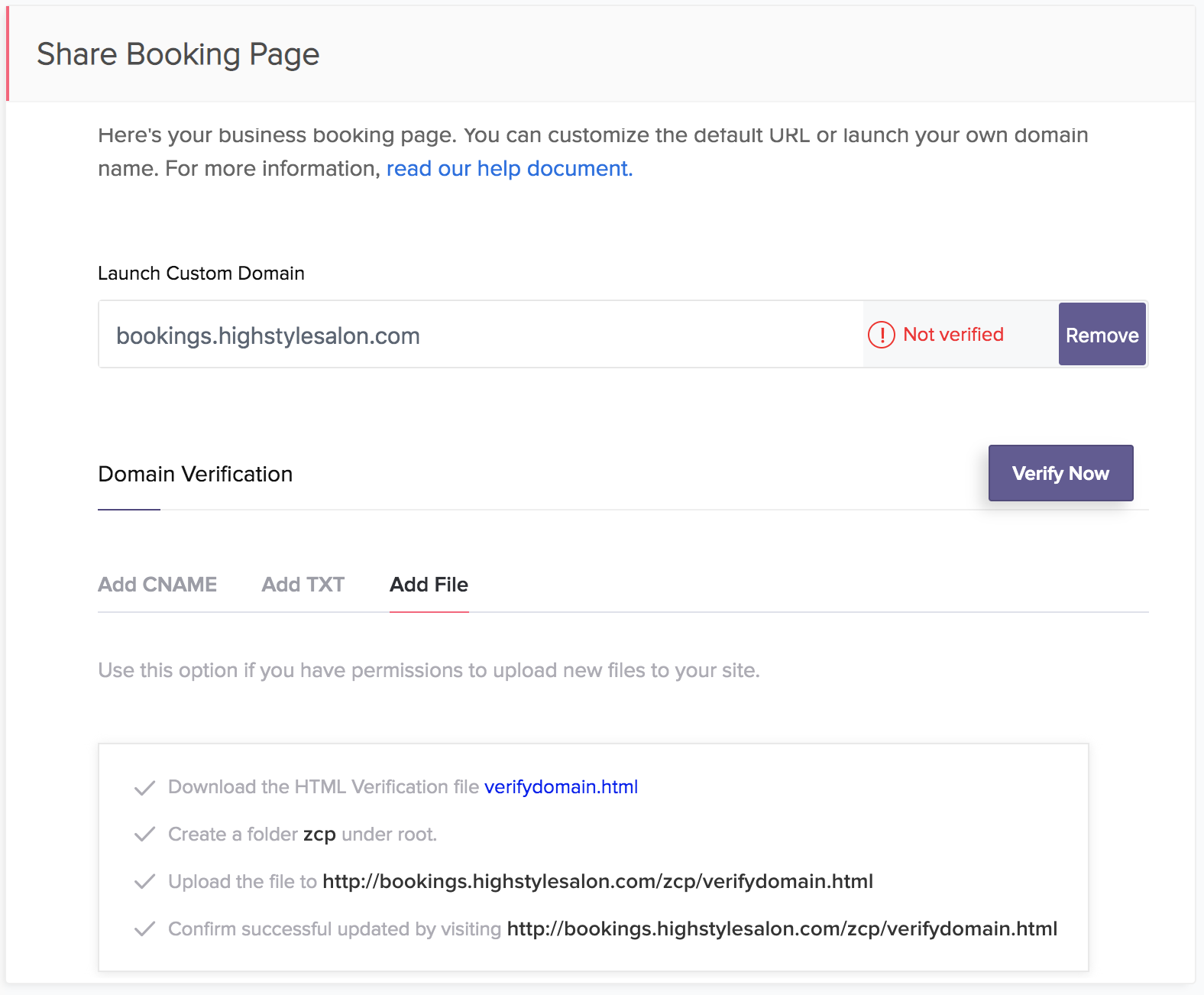
Task: Select the Add File tab
Action: click(x=429, y=585)
